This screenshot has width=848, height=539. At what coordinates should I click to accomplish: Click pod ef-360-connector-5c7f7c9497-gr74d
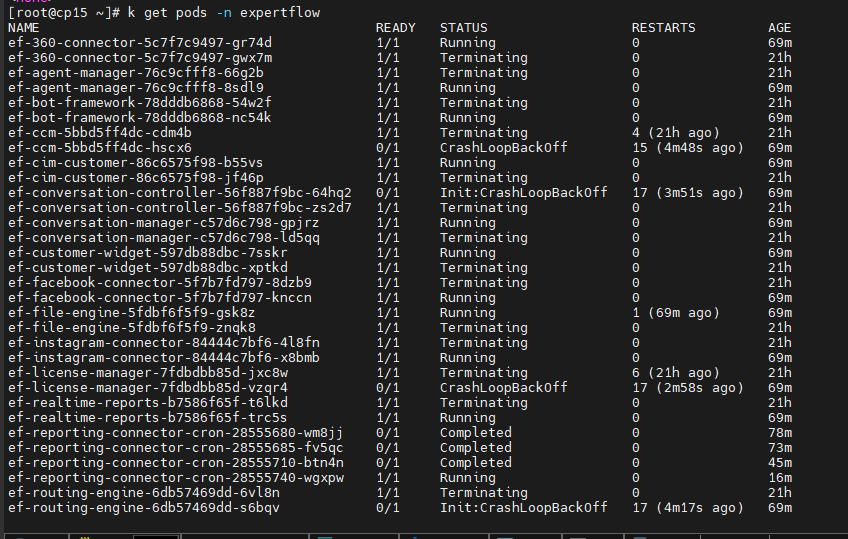[x=139, y=43]
